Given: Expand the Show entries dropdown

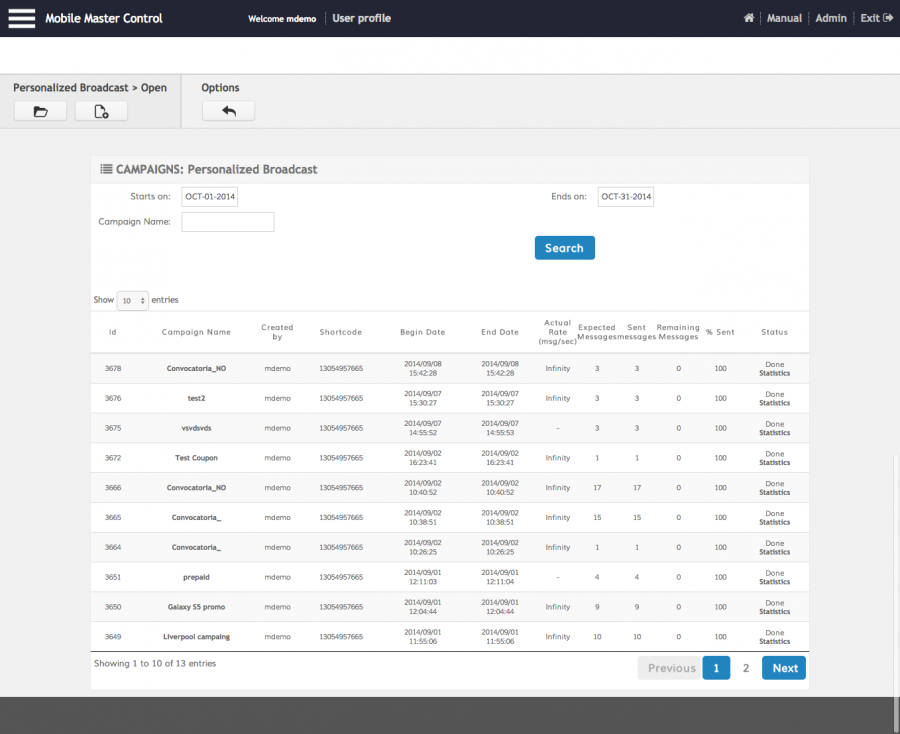Looking at the screenshot, I should [132, 300].
